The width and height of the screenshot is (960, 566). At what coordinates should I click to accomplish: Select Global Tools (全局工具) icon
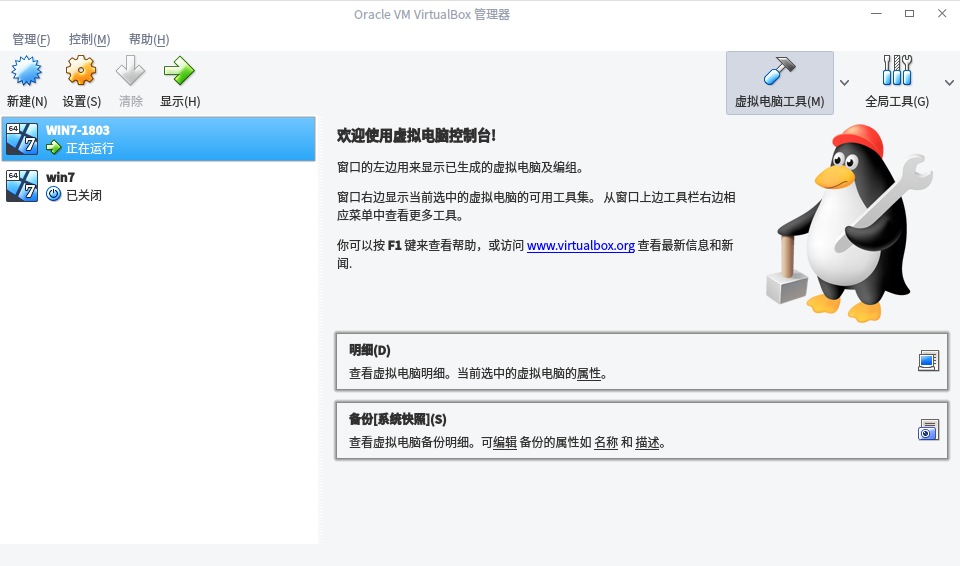[897, 70]
